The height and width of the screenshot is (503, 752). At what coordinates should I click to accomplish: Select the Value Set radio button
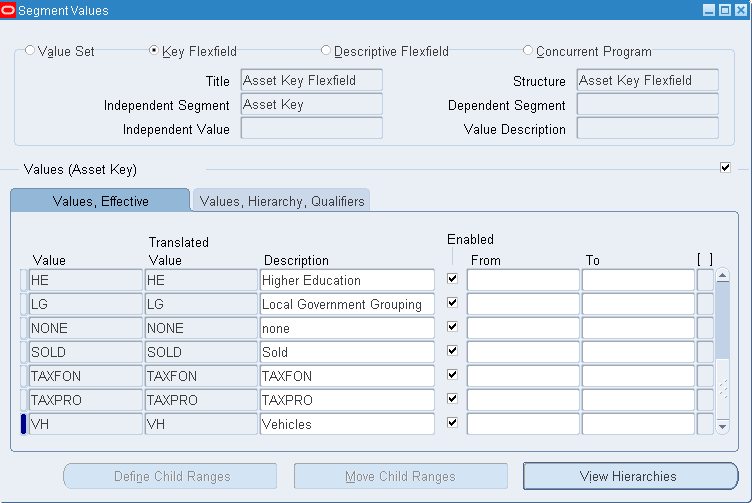(x=30, y=51)
